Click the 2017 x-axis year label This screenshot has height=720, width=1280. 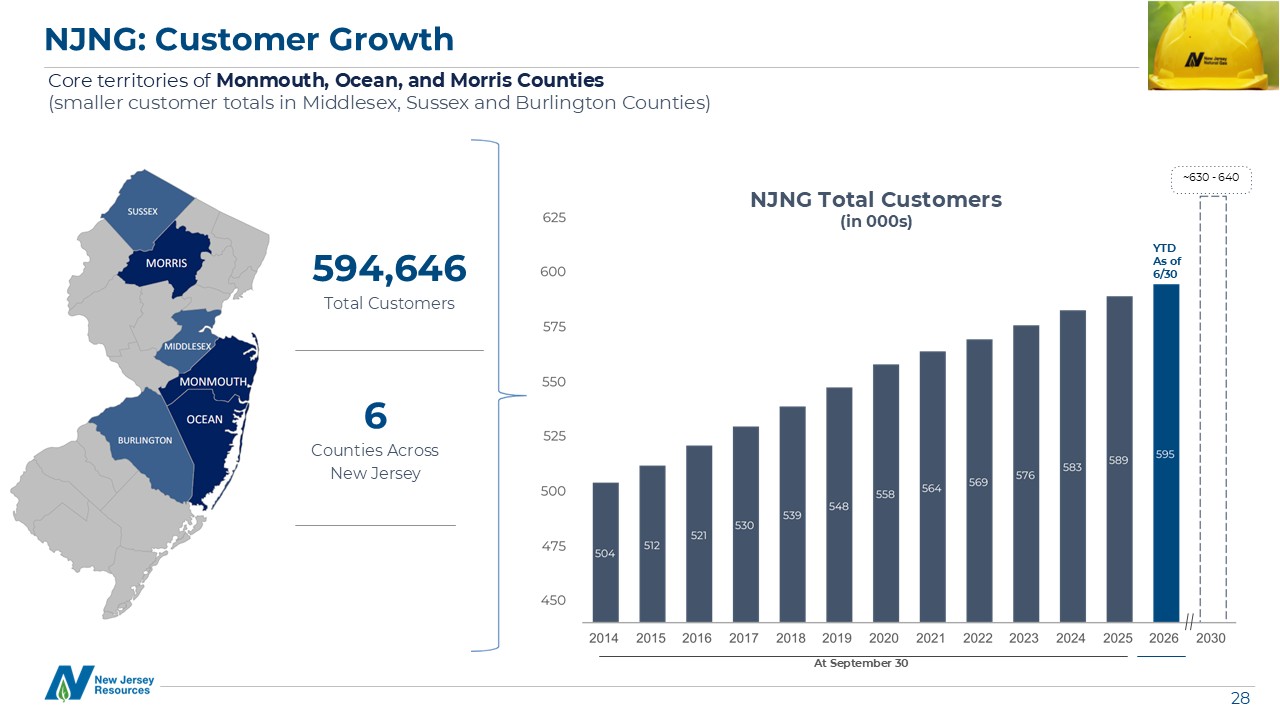(x=744, y=638)
